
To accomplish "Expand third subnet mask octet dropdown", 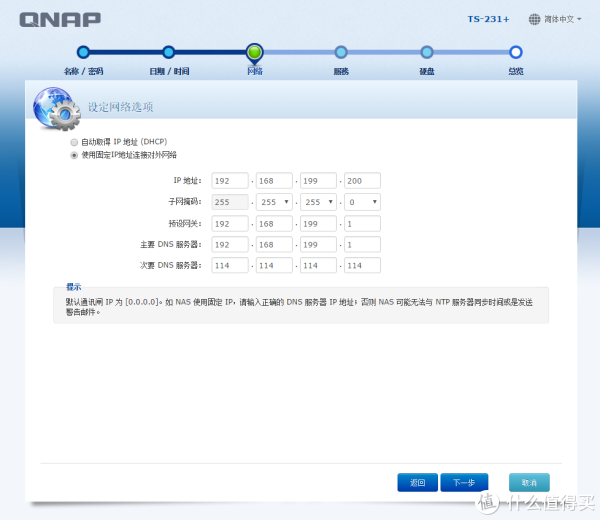I will pyautogui.click(x=318, y=202).
